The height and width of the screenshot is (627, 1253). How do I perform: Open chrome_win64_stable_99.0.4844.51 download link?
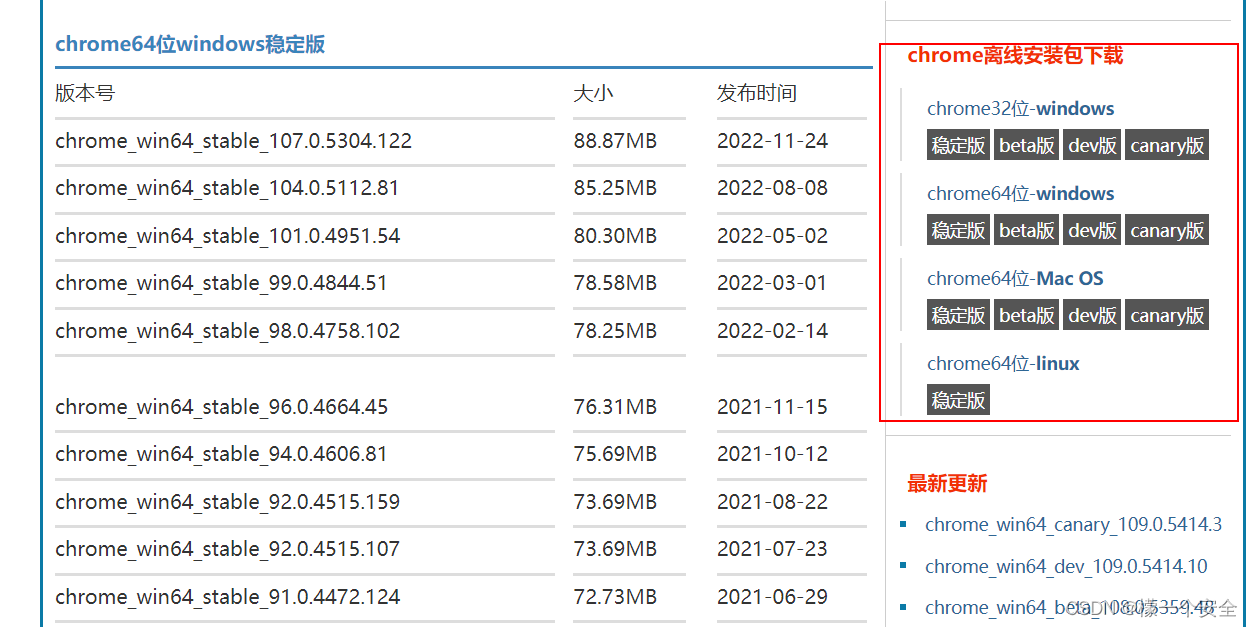(x=221, y=283)
